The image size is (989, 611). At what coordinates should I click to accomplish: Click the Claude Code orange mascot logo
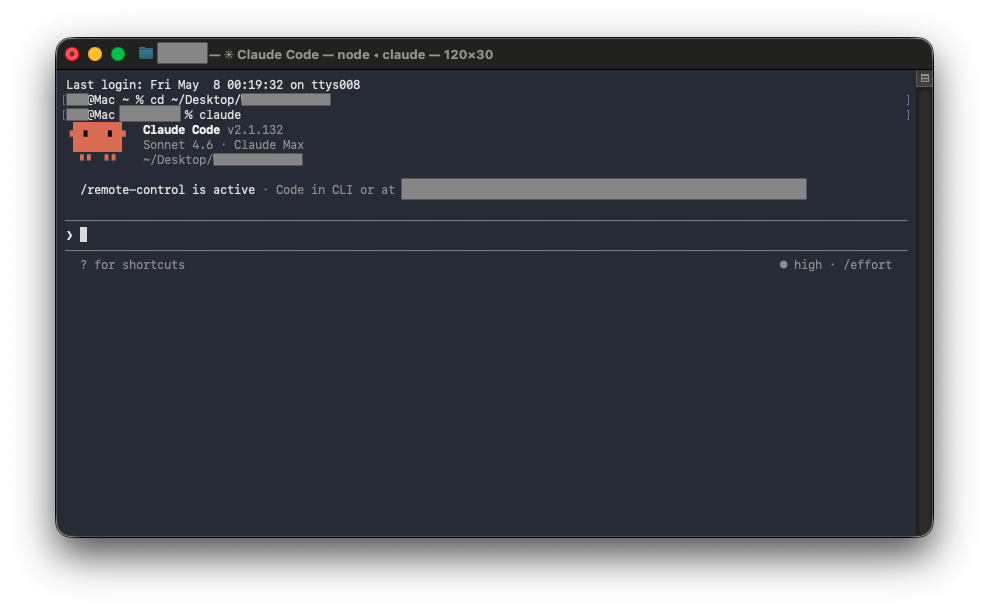point(97,142)
